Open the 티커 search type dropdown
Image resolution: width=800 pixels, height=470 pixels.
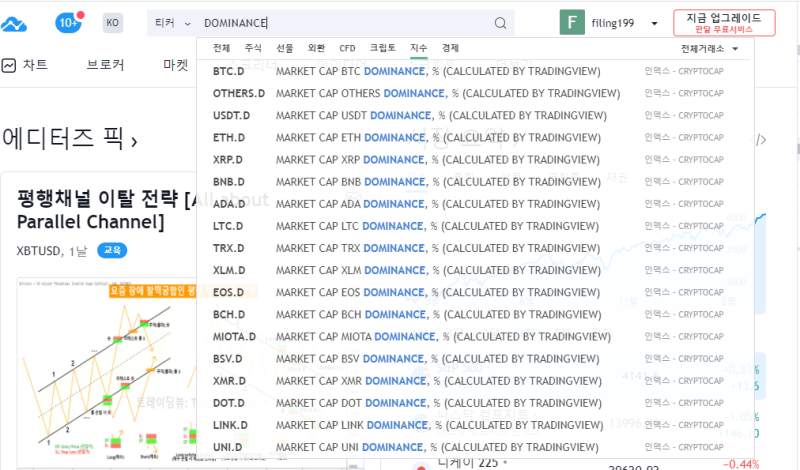point(172,23)
